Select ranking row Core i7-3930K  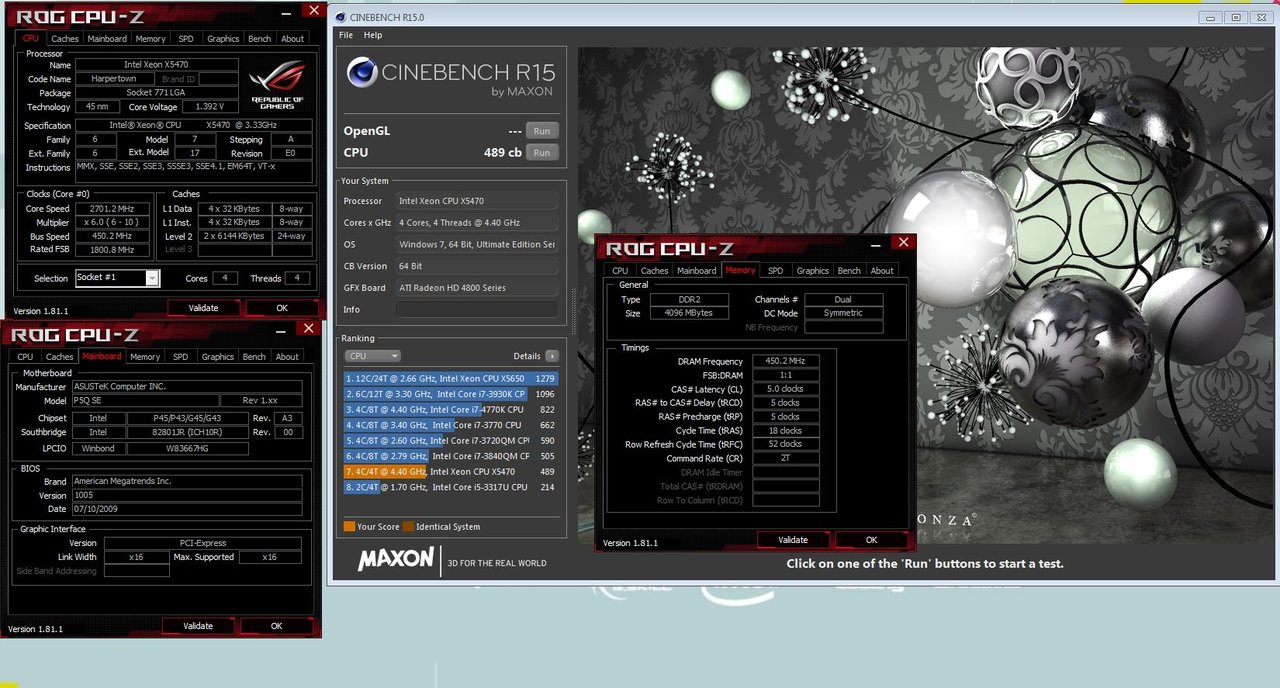[x=450, y=394]
